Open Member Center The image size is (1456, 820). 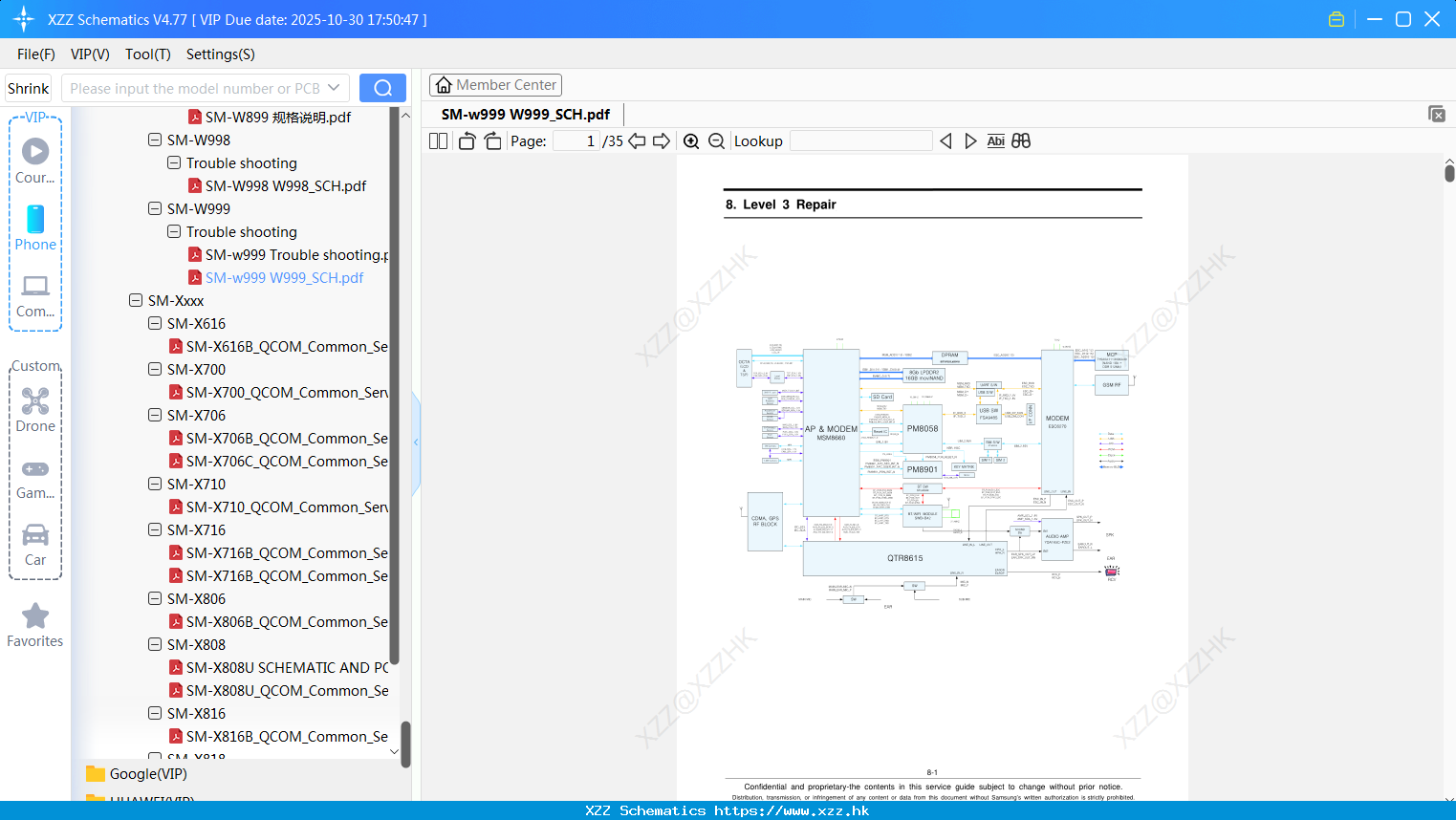(x=495, y=85)
